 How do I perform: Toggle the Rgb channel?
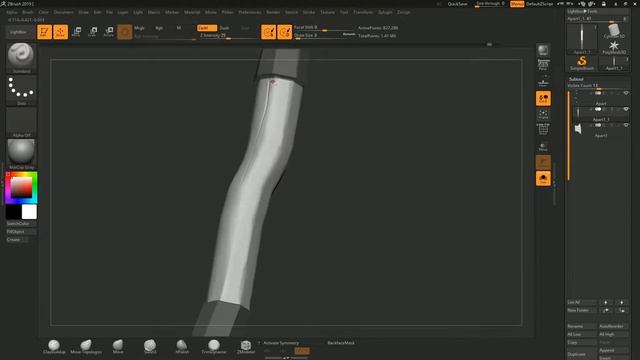coord(159,28)
